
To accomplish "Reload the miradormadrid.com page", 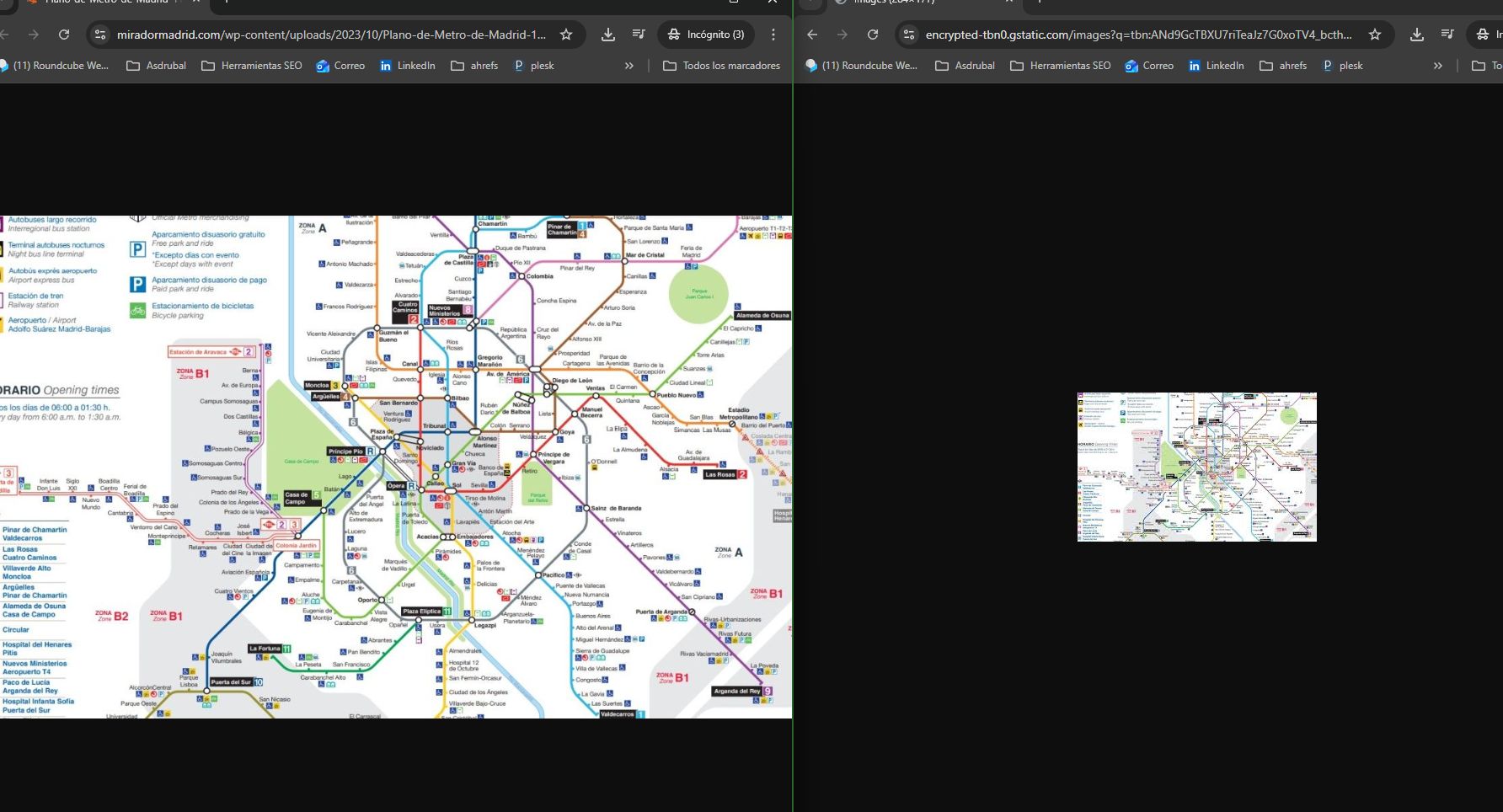I will coord(65,35).
